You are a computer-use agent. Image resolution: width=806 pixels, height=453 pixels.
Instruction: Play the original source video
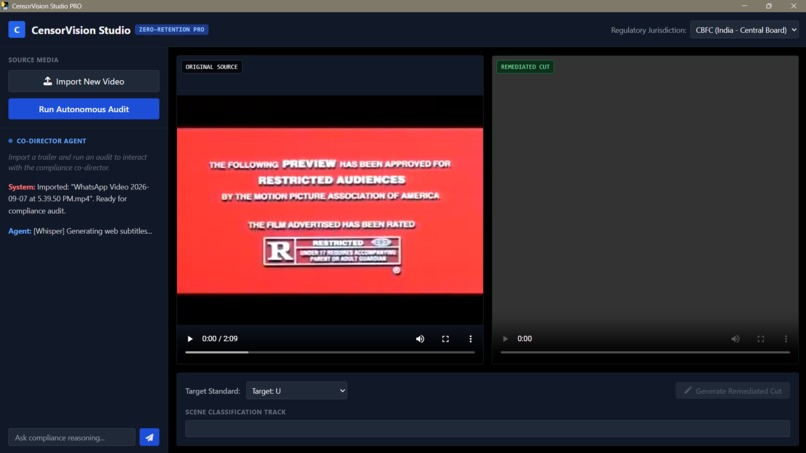click(x=190, y=339)
